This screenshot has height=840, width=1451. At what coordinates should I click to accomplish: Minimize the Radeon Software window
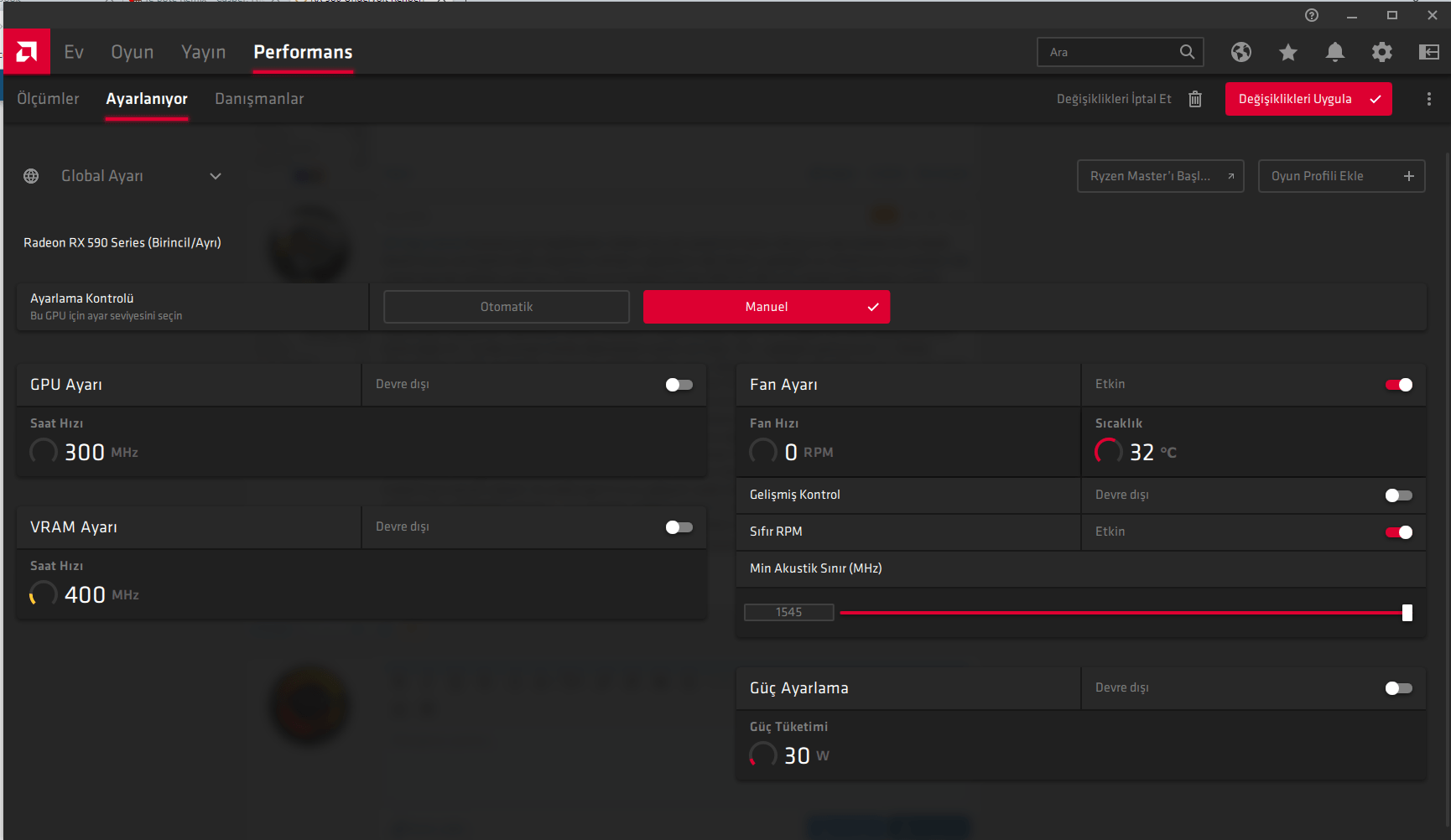(x=1352, y=15)
